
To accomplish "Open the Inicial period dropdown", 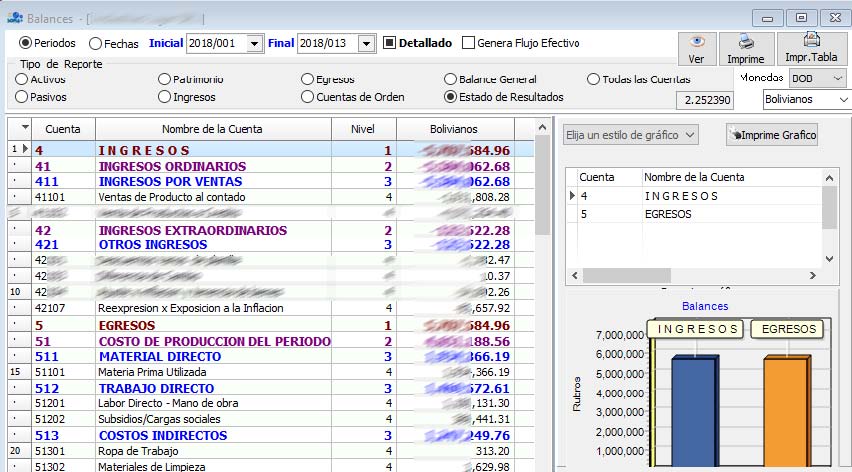I will [x=254, y=43].
